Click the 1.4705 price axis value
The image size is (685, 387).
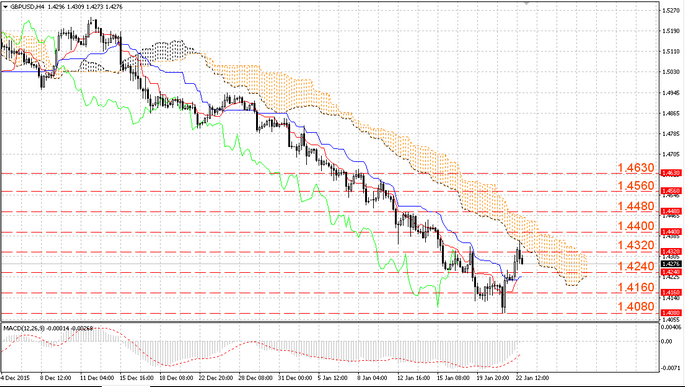671,154
